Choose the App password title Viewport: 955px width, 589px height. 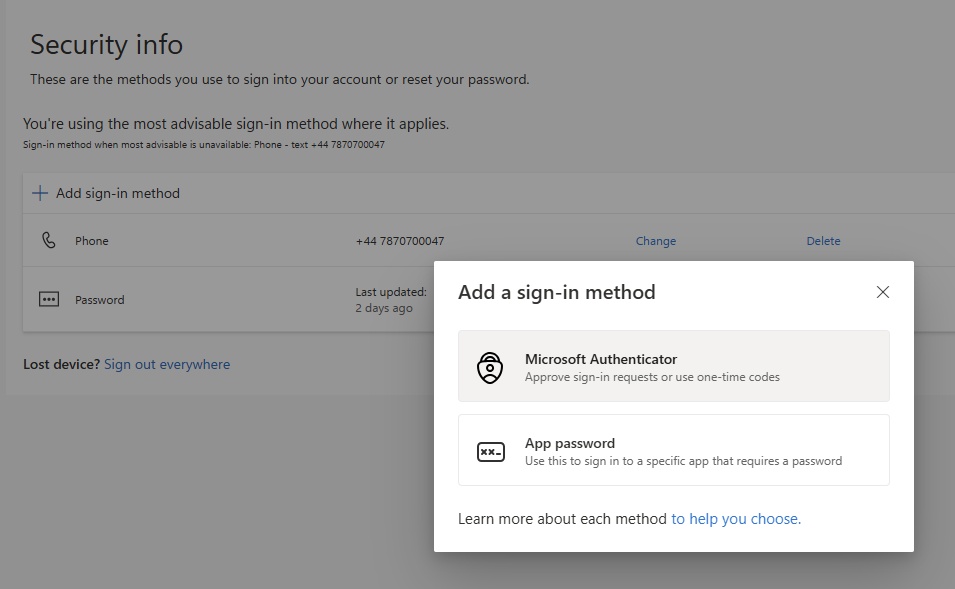click(570, 443)
